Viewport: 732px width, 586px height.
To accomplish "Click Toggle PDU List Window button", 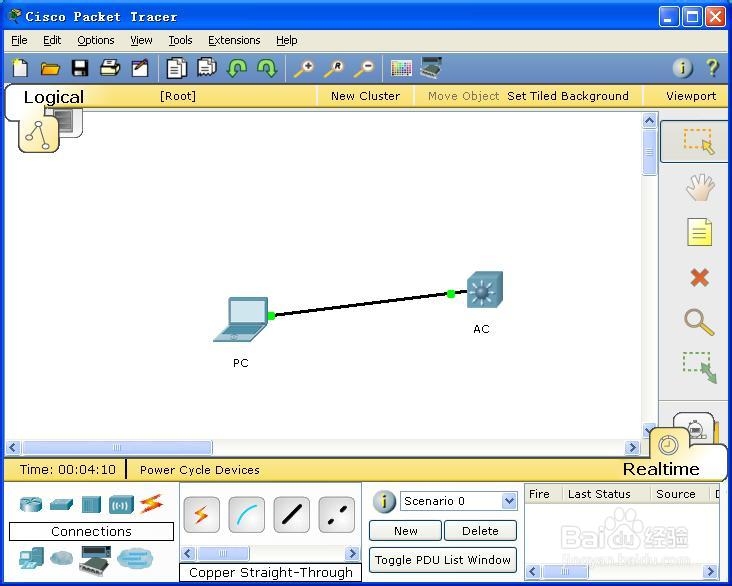I will 443,560.
